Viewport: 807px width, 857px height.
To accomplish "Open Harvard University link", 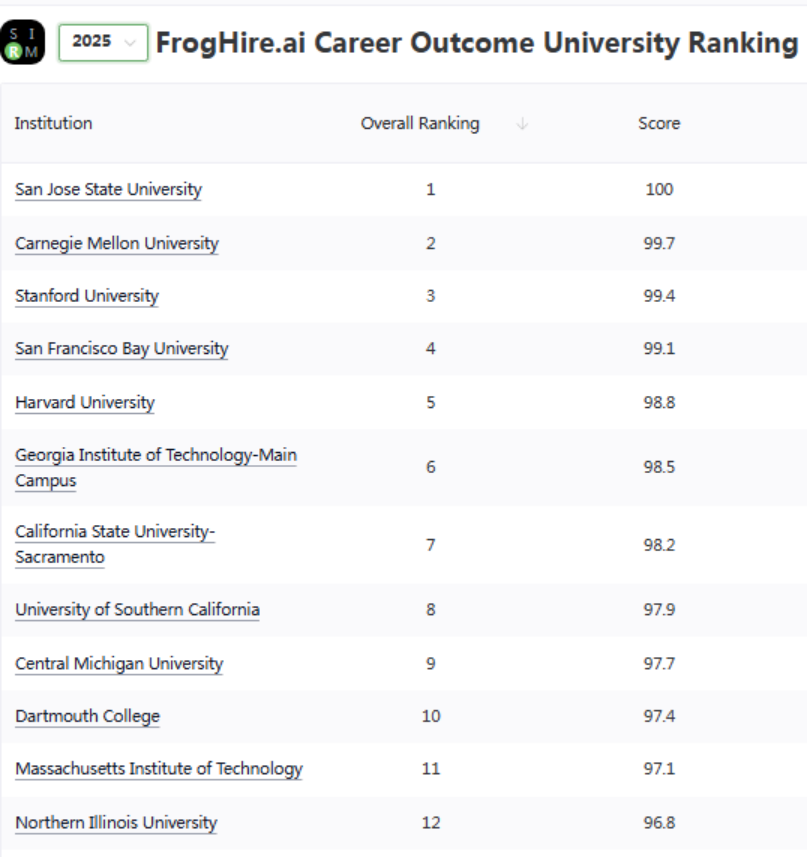I will [x=85, y=402].
